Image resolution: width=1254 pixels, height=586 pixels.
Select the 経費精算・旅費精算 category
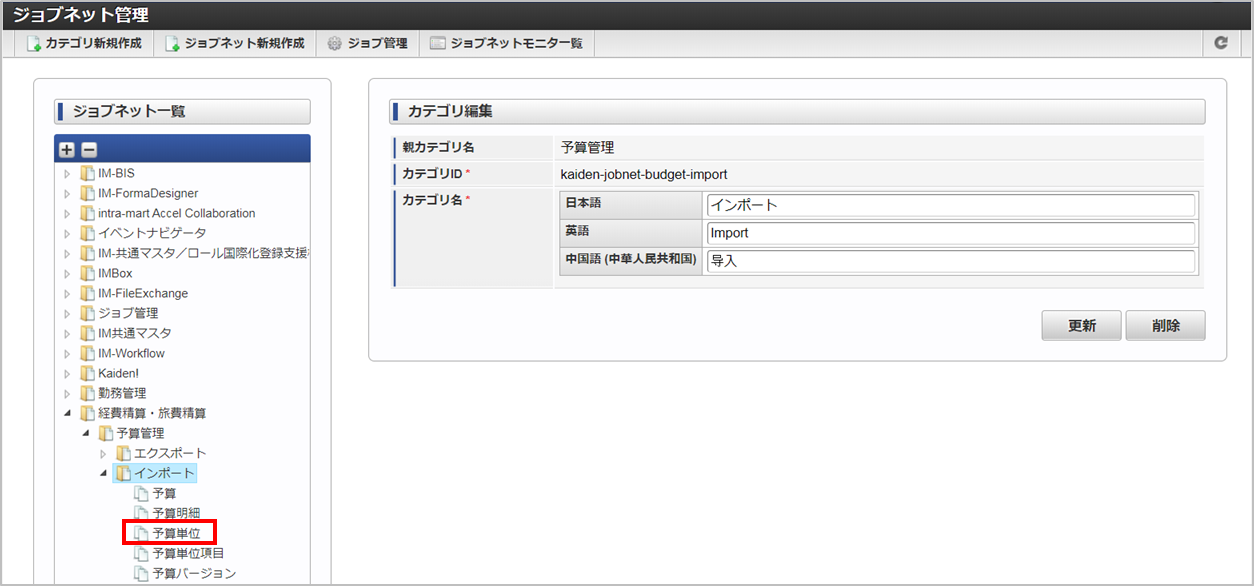152,413
